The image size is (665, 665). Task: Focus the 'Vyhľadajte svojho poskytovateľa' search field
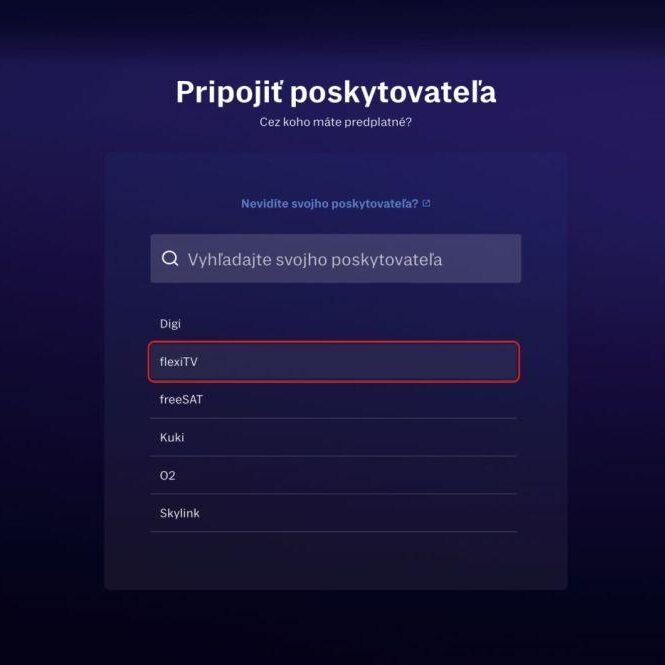[x=335, y=259]
